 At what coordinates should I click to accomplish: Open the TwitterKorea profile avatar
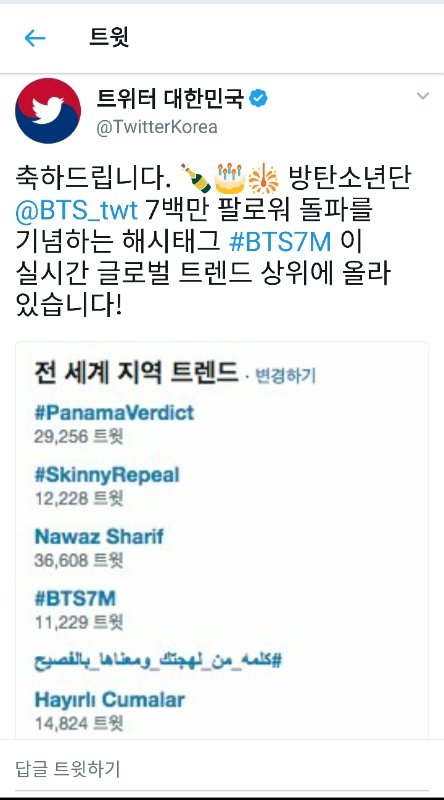(48, 111)
